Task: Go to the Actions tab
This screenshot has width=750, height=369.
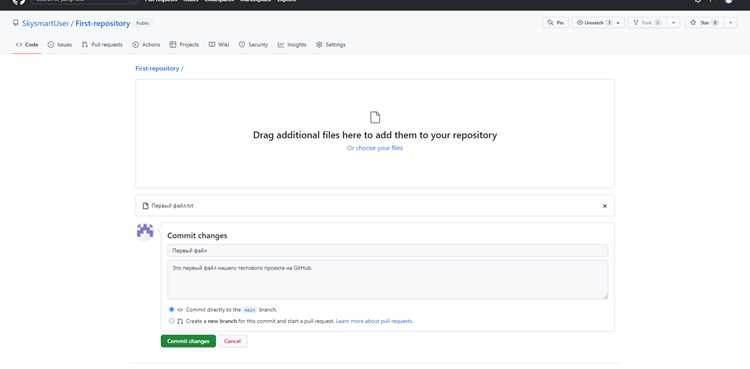Action: 146,45
